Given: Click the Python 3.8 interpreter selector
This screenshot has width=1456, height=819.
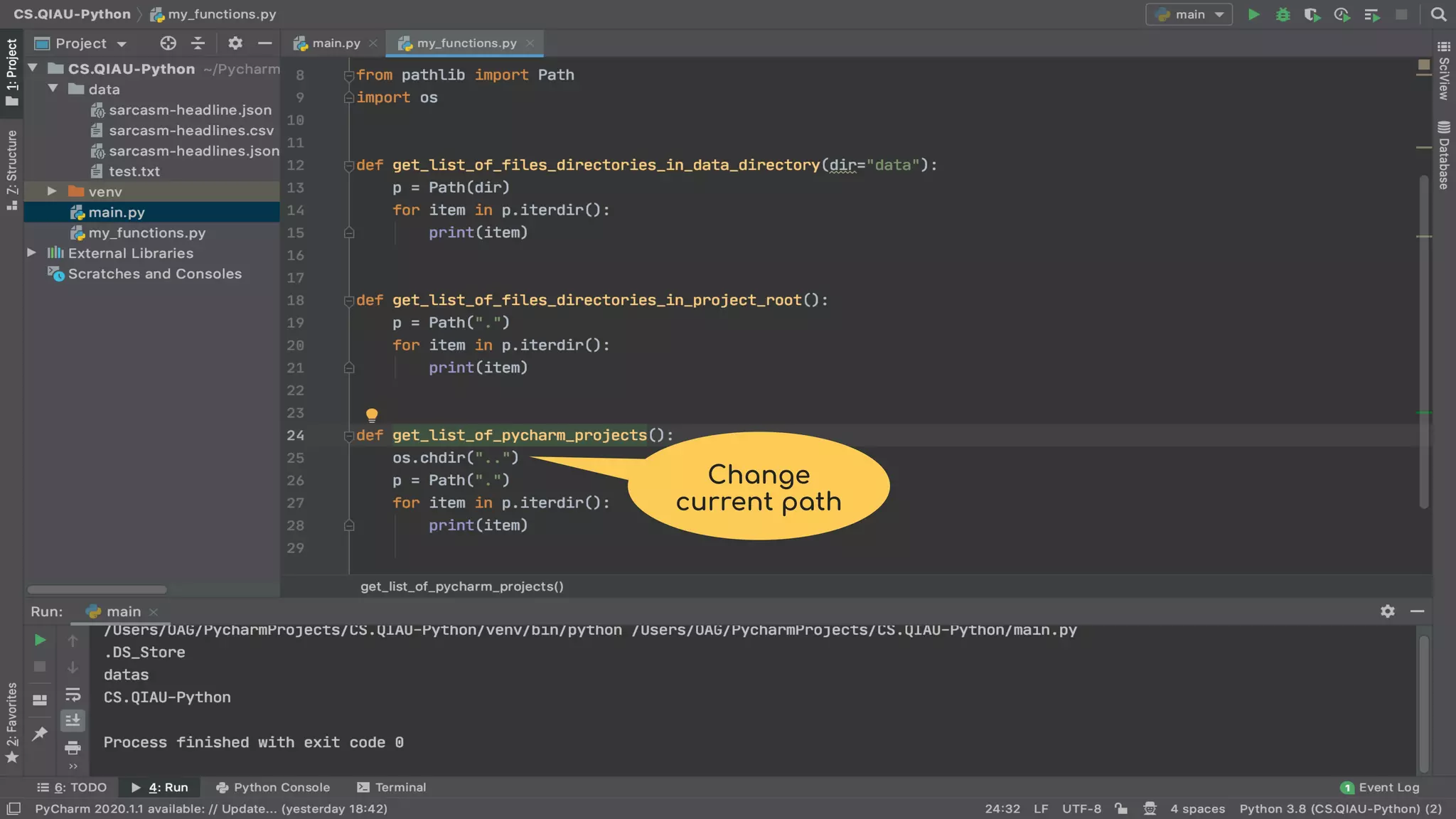Looking at the screenshot, I should click(1341, 808).
